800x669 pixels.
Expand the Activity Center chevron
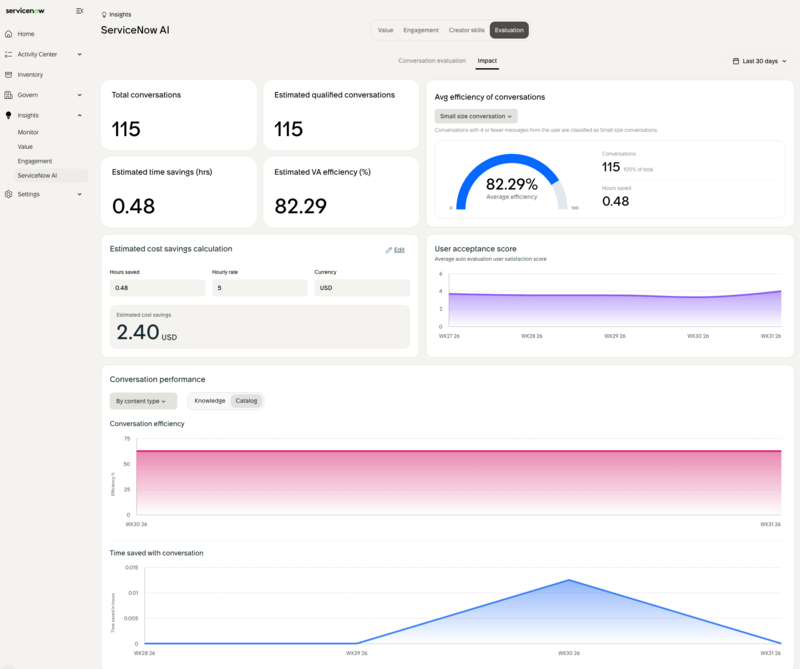[x=80, y=54]
